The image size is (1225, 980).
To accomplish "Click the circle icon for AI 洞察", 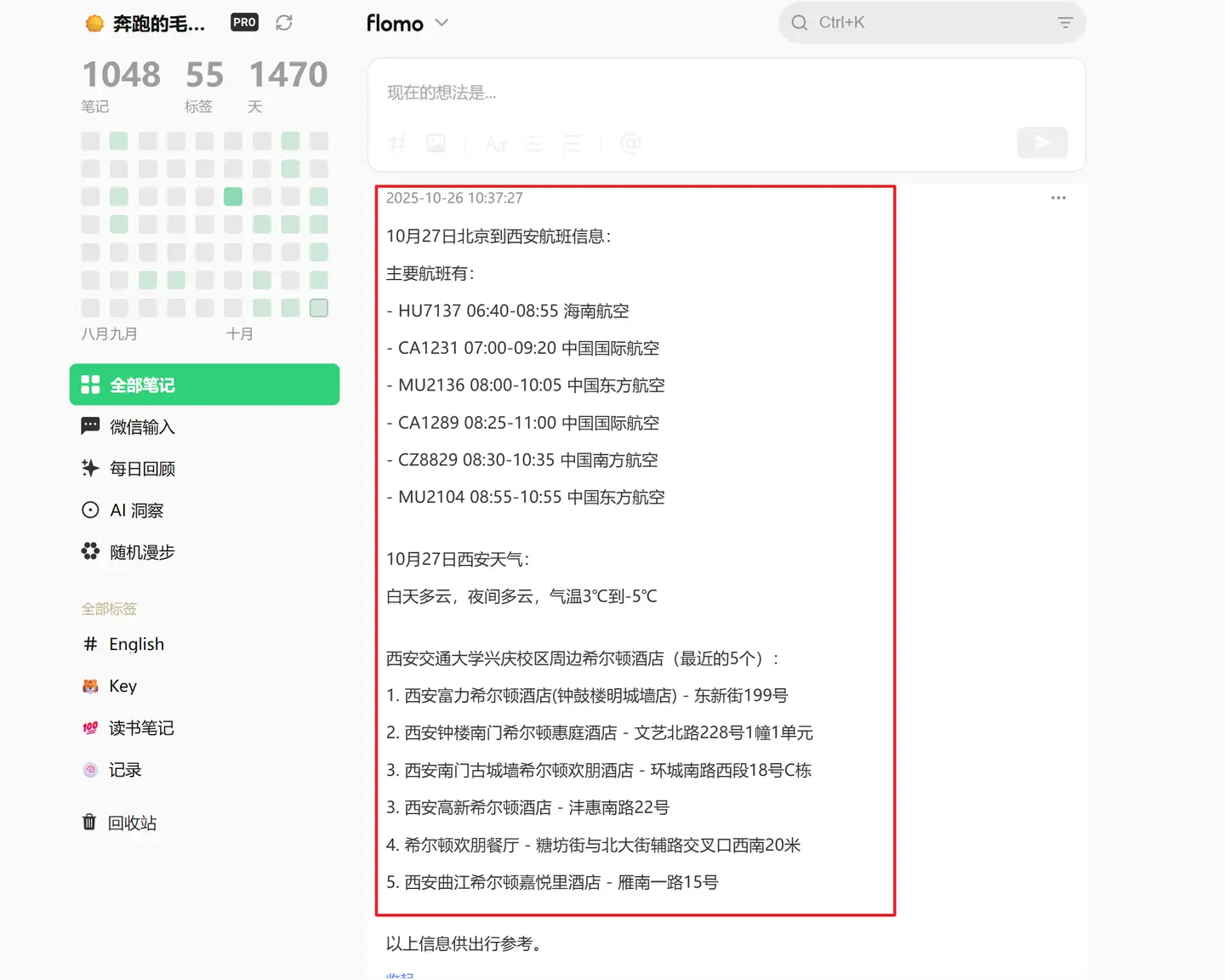I will pyautogui.click(x=90, y=510).
